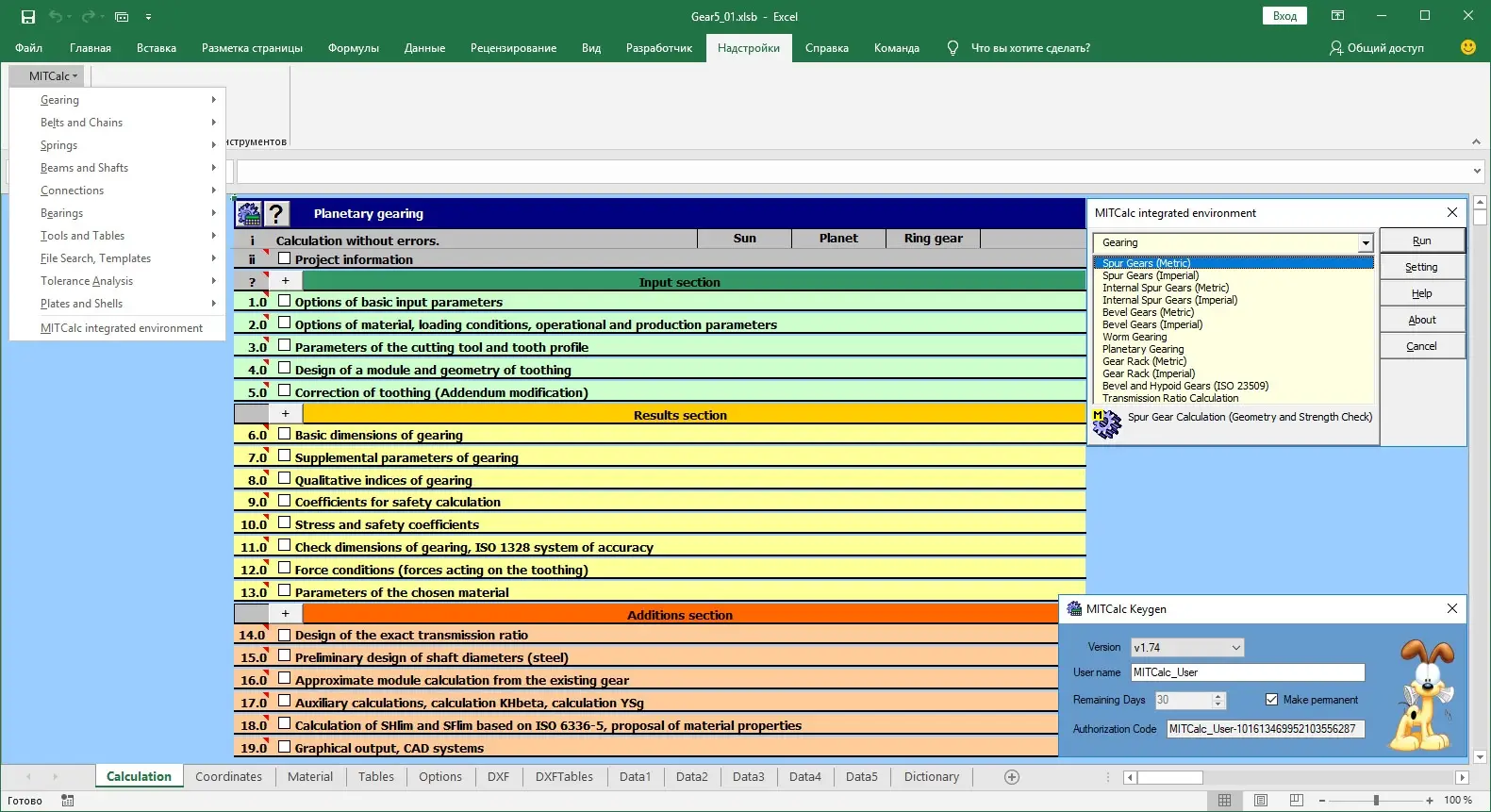Expand the Additions section with plus
Viewport: 1491px width, 812px height.
tap(286, 614)
